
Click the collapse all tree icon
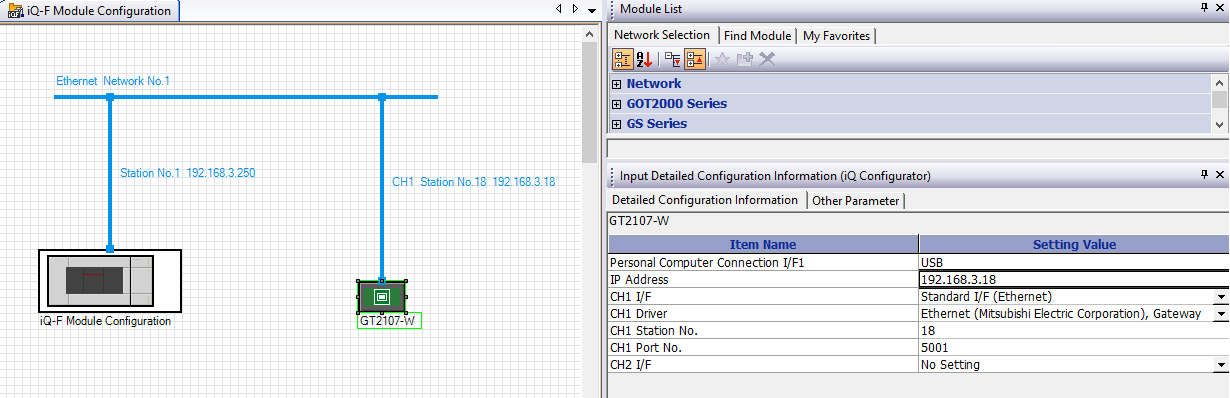(695, 59)
